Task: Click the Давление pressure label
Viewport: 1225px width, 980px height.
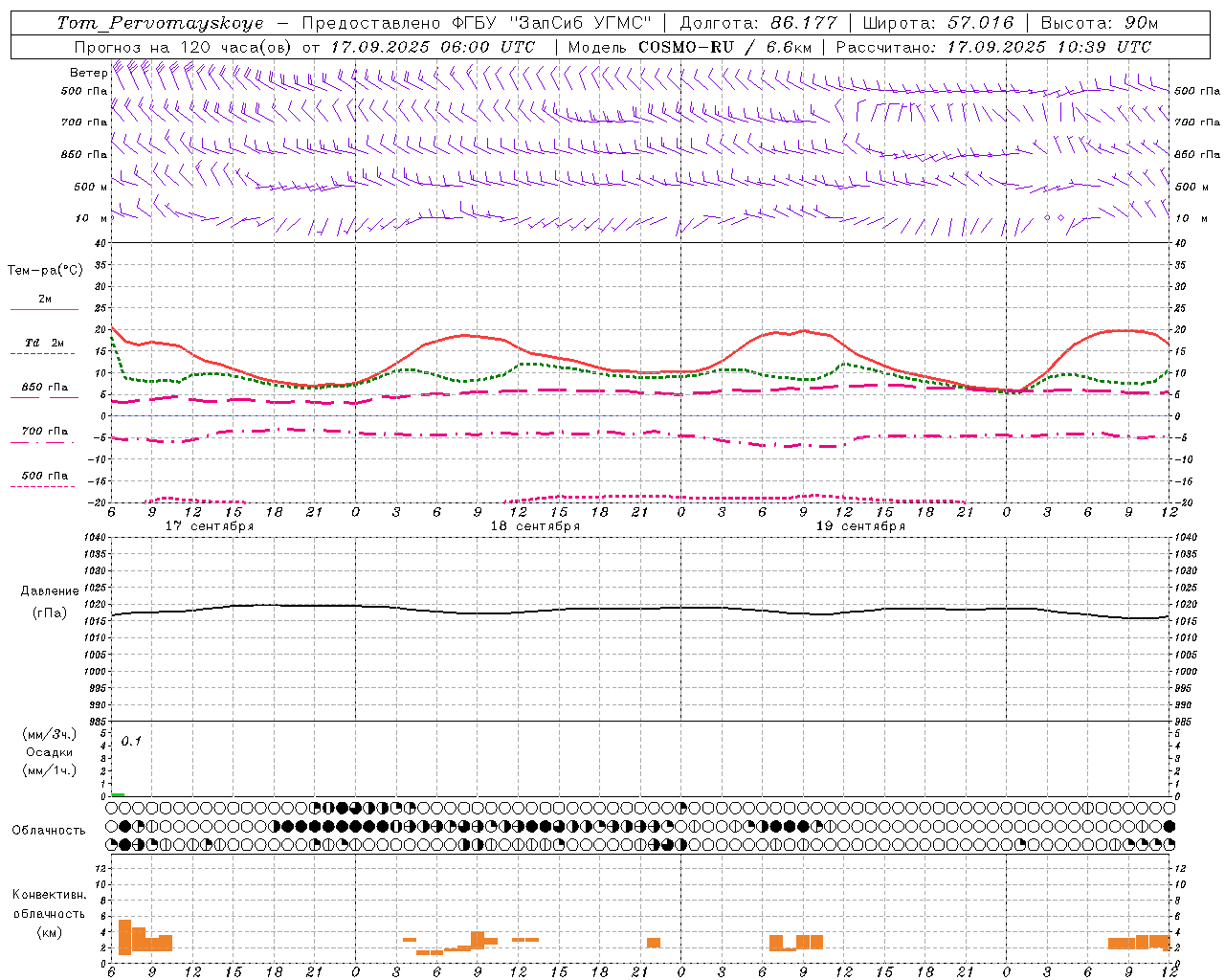Action: [50, 591]
